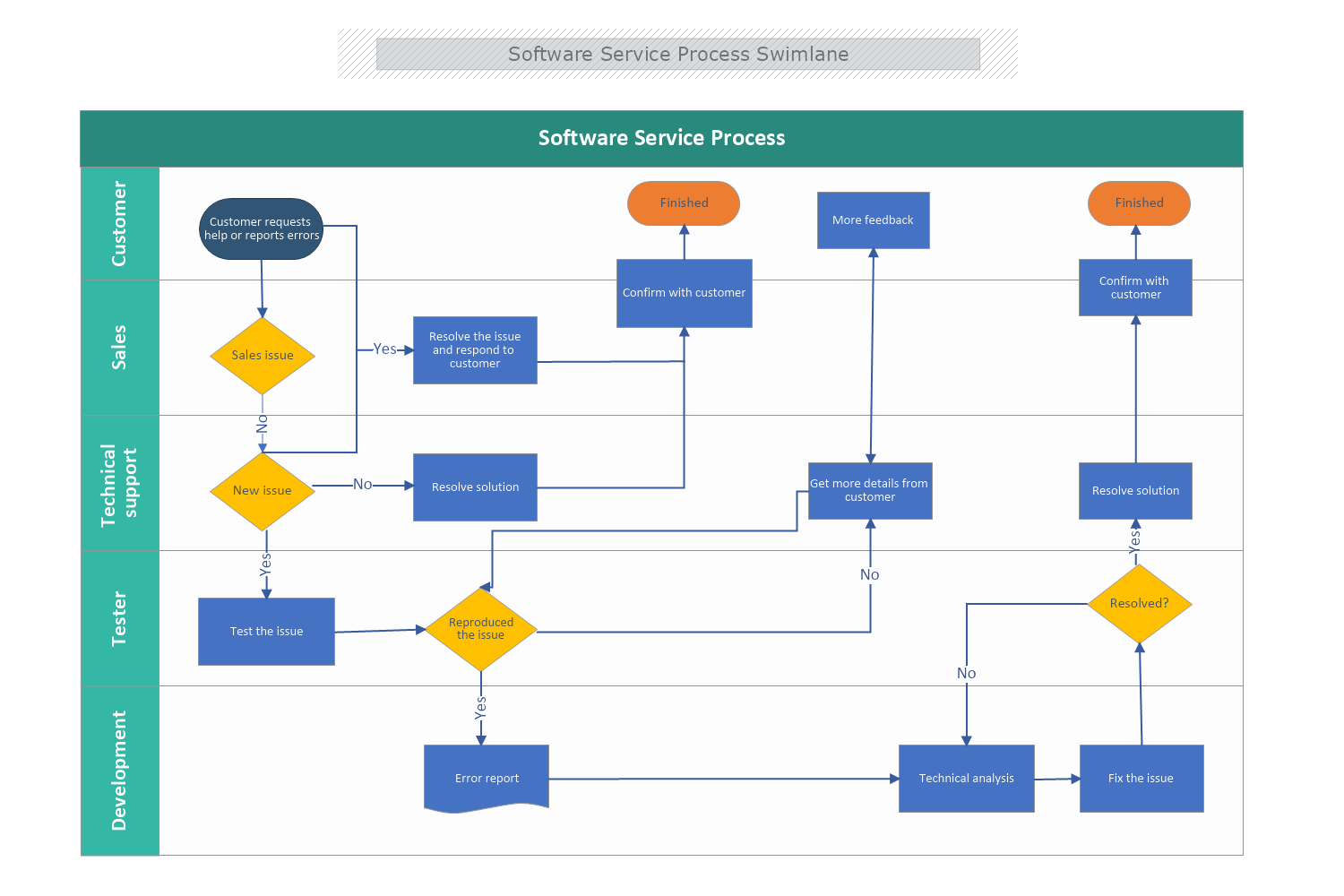Screen dimensions: 1344x896
Task: Click the orange Finished terminator near Confirm with customer
Action: [683, 203]
